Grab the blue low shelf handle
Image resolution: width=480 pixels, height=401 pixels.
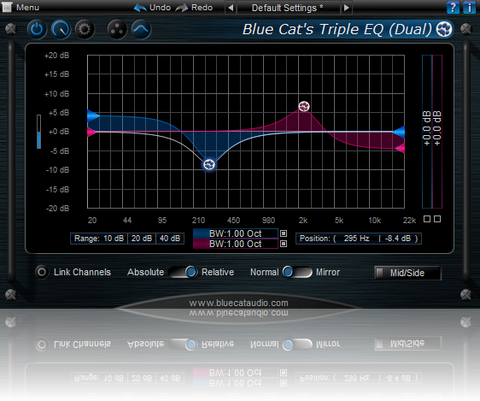tap(93, 116)
